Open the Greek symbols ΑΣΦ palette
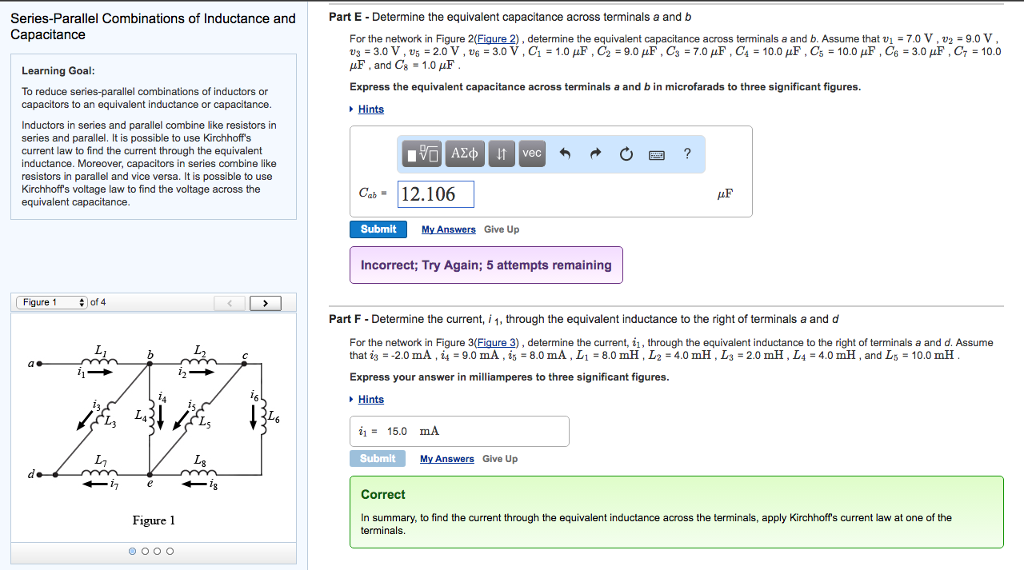This screenshot has height=570, width=1024. 465,154
